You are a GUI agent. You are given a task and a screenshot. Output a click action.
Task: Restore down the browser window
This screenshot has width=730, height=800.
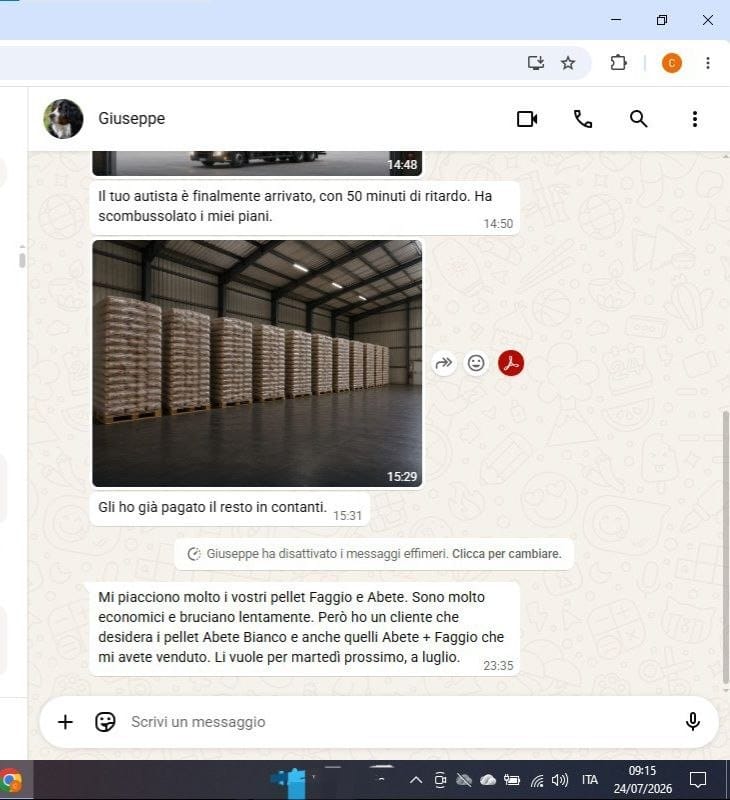pyautogui.click(x=662, y=20)
